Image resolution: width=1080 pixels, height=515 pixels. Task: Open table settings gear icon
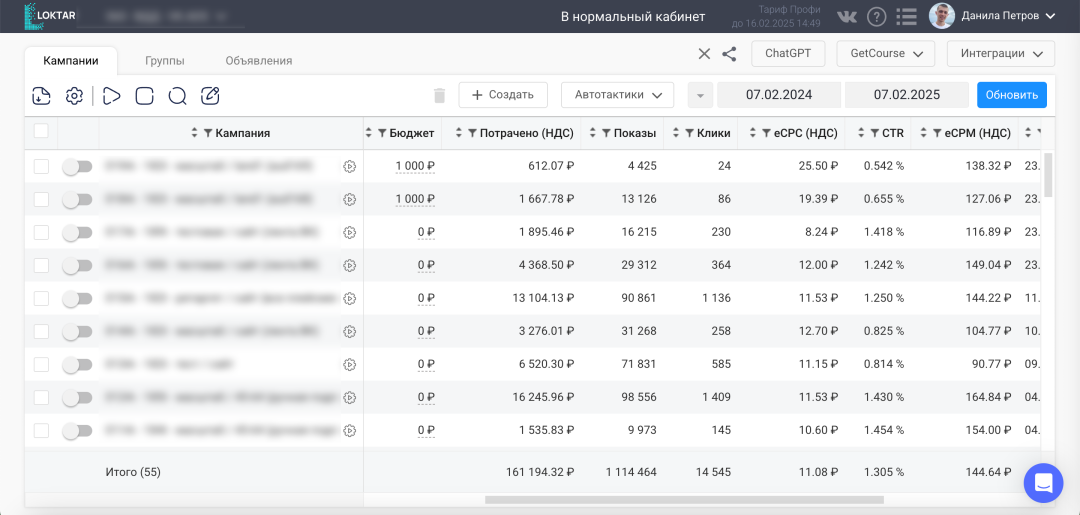[x=74, y=96]
